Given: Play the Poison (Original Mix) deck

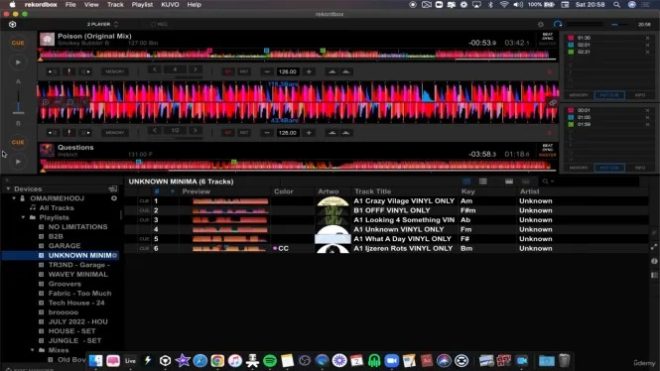Looking at the screenshot, I should tap(18, 62).
